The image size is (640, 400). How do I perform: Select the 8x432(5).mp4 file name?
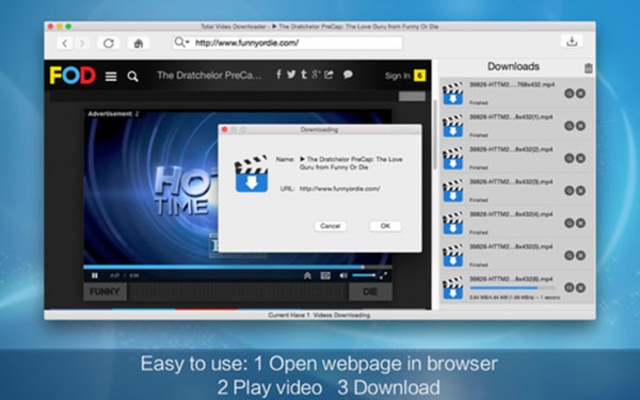coord(511,247)
